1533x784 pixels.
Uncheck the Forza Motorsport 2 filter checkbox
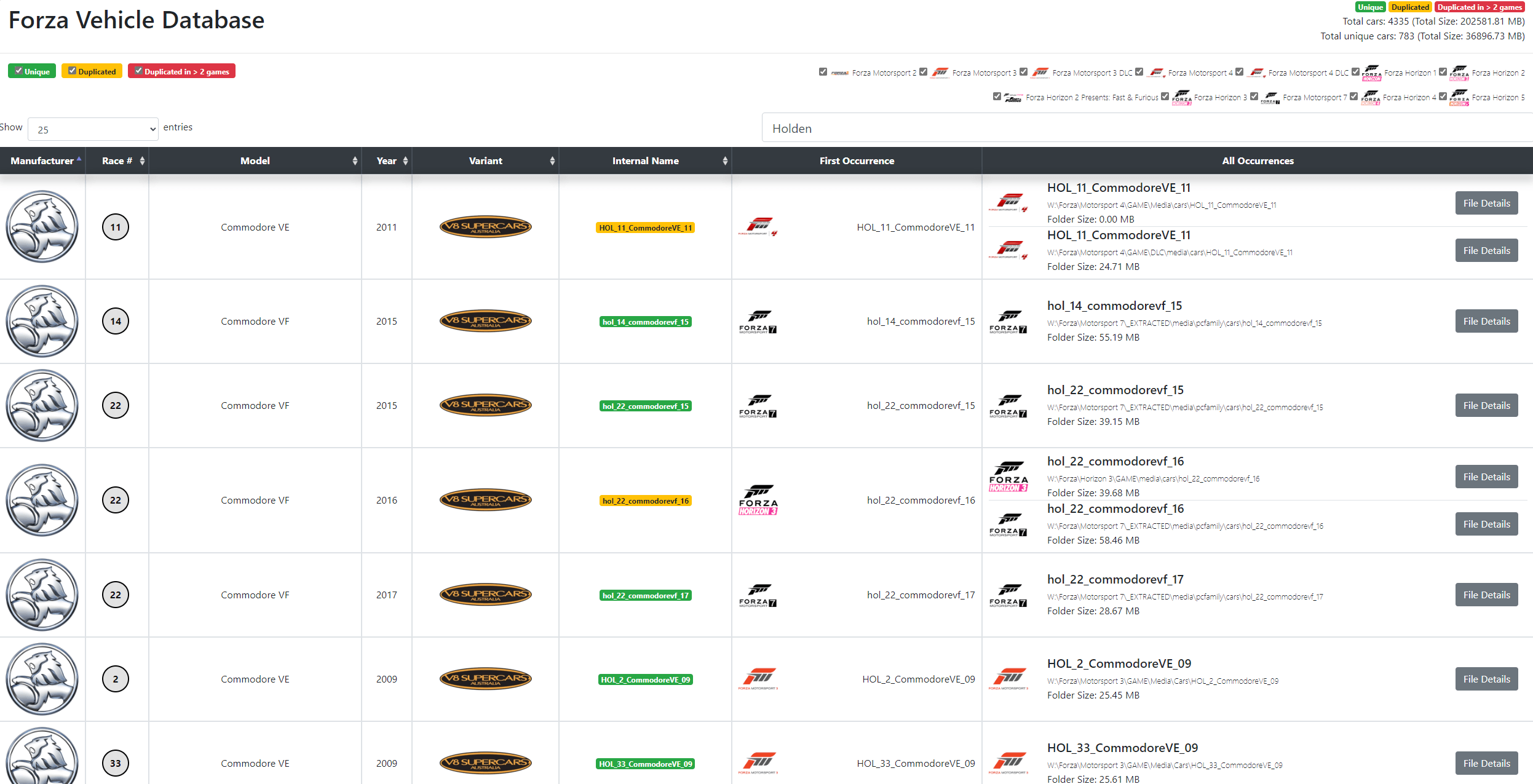pyautogui.click(x=823, y=72)
